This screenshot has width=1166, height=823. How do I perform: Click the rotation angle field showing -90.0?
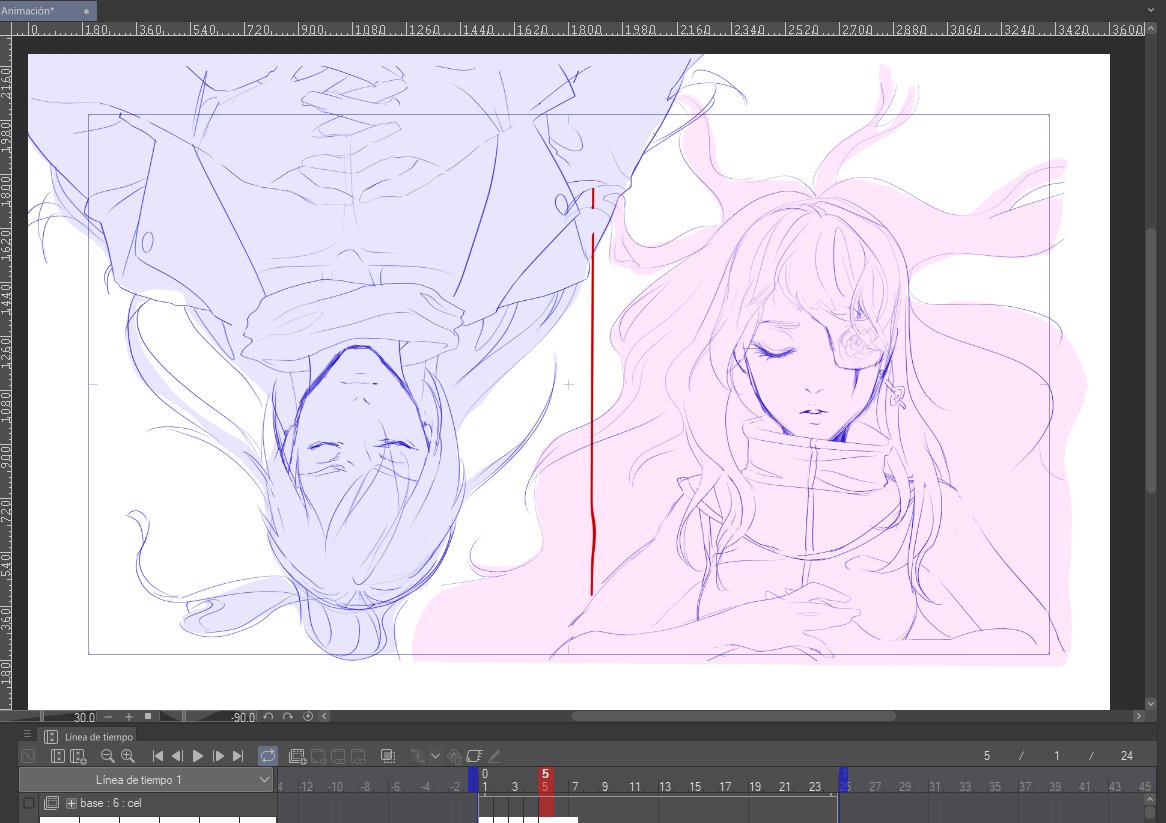pyautogui.click(x=242, y=717)
